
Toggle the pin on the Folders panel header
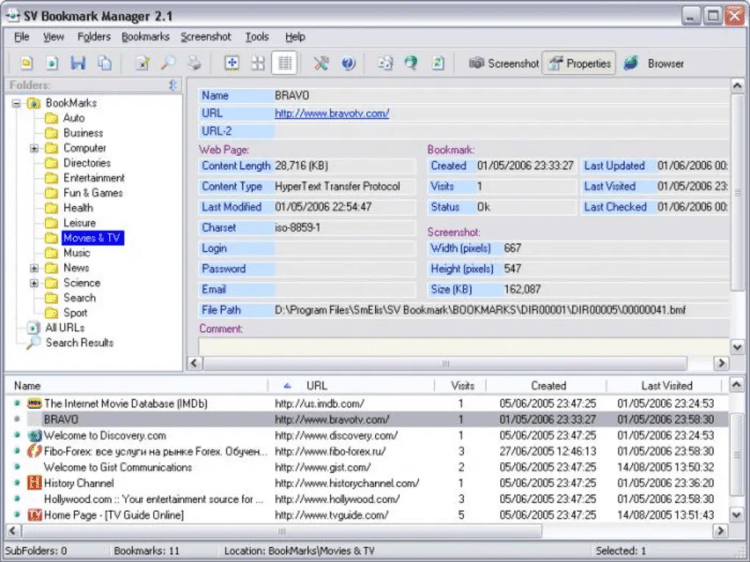pos(174,86)
